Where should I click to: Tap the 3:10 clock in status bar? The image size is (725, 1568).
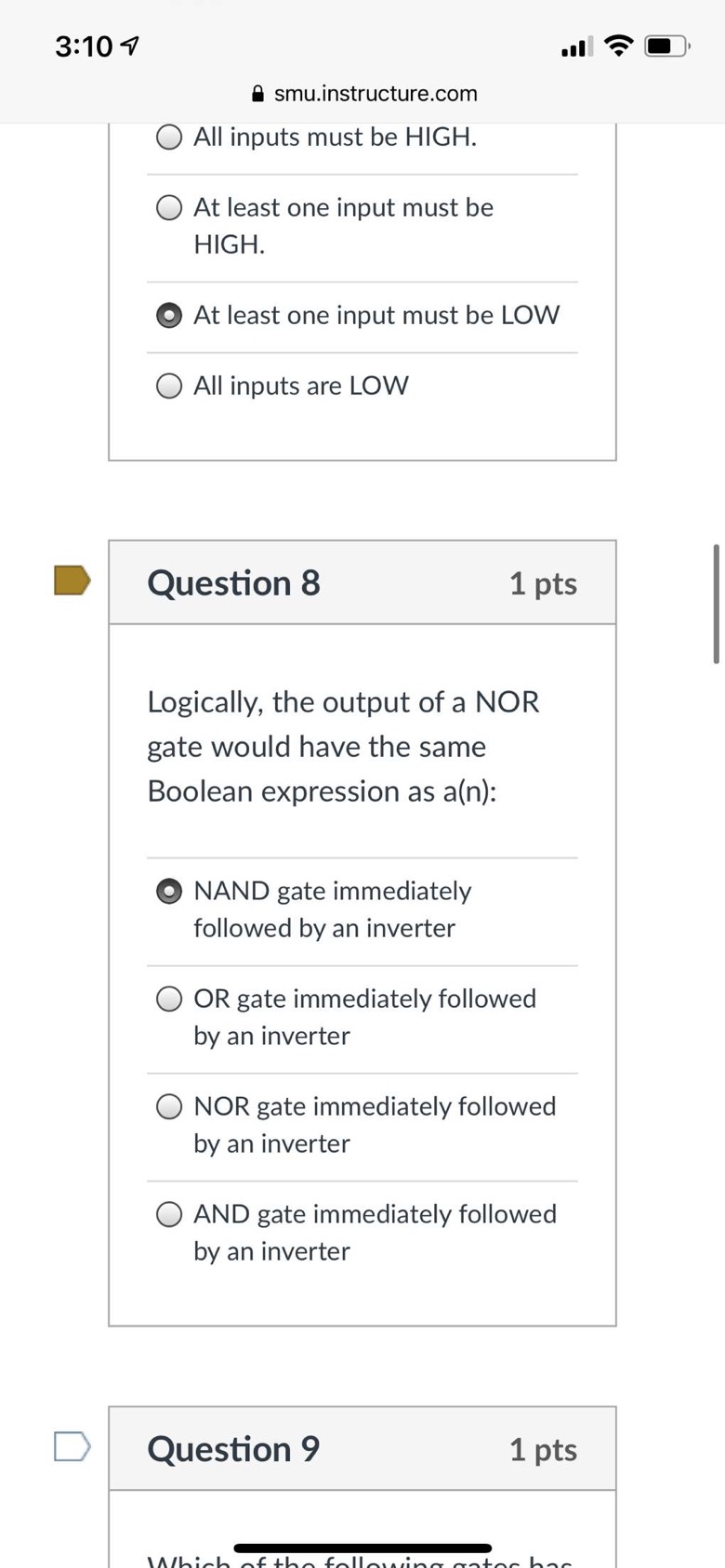(84, 46)
